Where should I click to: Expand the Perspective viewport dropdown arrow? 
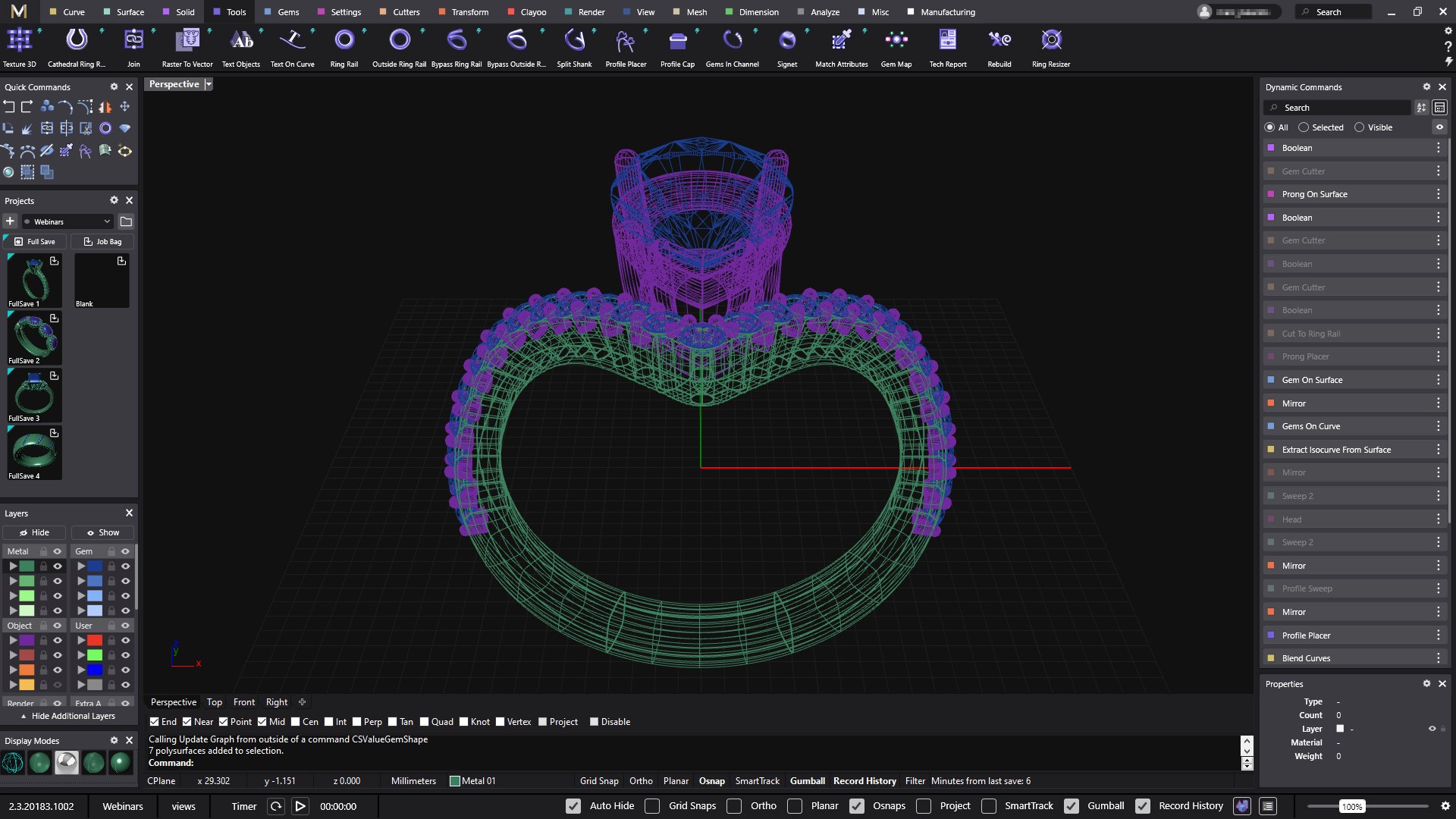(x=209, y=84)
